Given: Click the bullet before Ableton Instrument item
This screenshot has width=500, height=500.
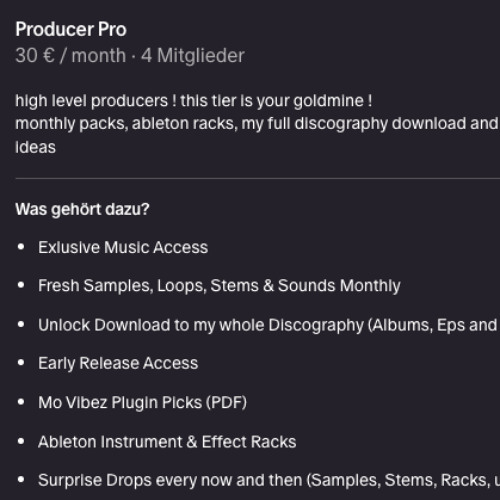Looking at the screenshot, I should point(21,441).
